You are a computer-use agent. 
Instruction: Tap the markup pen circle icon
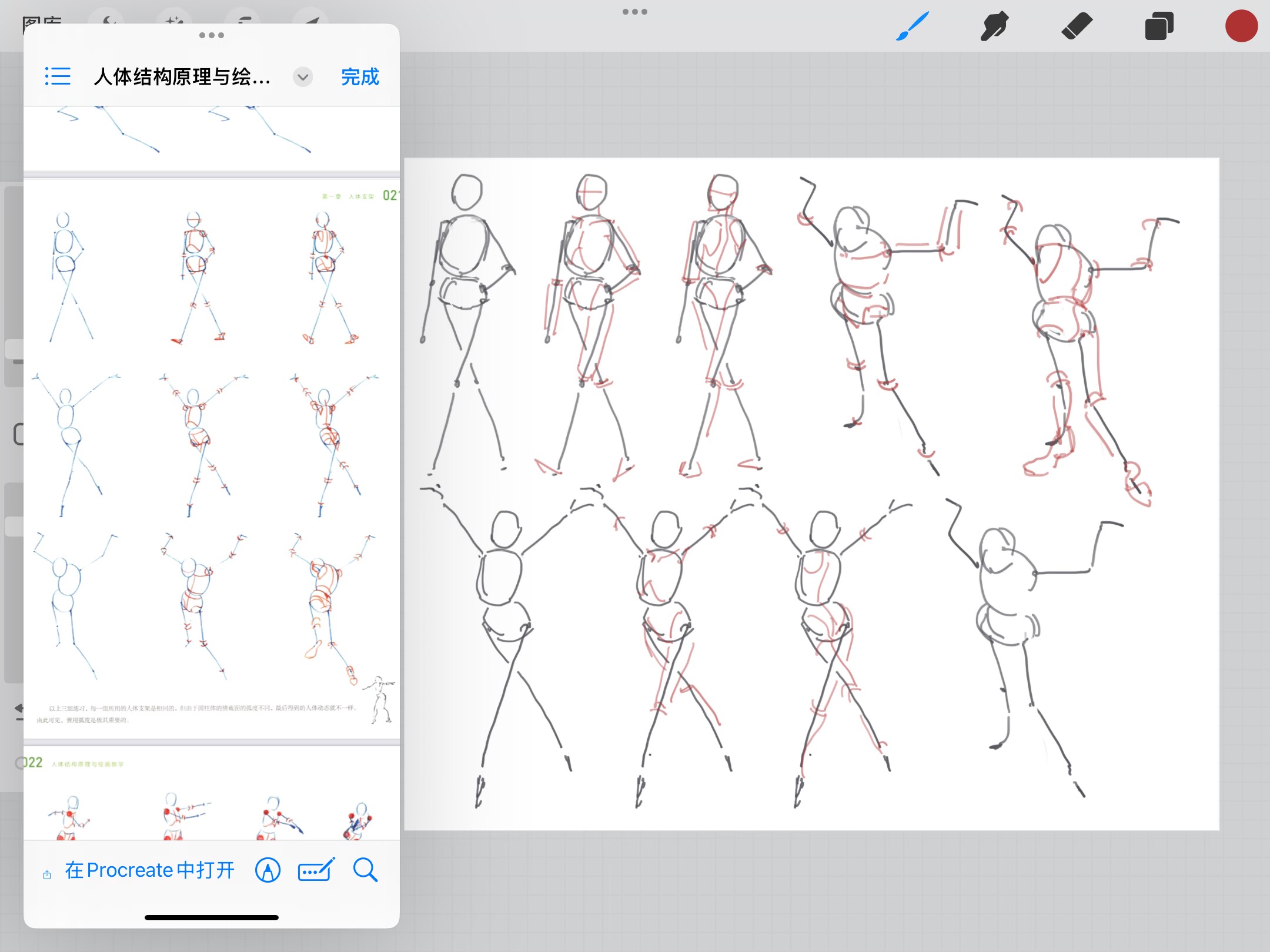click(x=268, y=870)
